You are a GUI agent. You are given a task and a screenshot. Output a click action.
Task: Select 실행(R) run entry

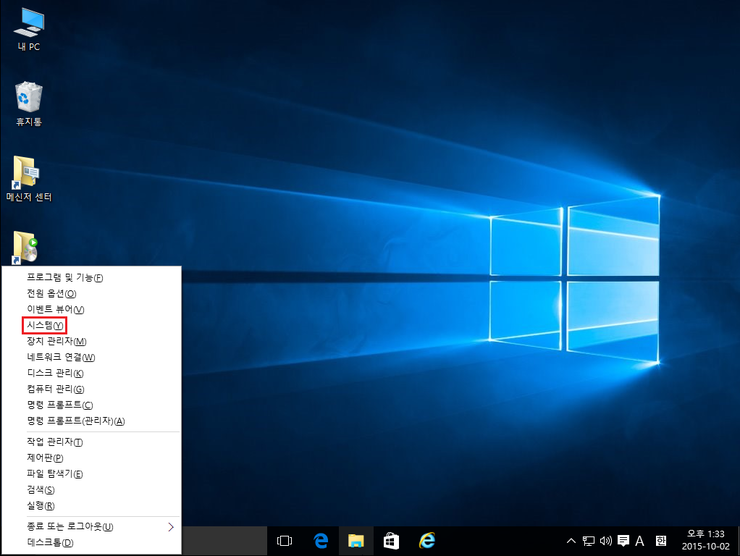coord(92,506)
